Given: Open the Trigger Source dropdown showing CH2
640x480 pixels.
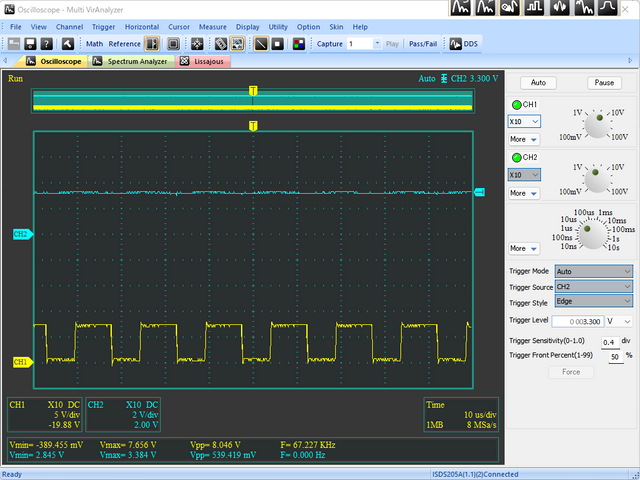Looking at the screenshot, I should [593, 286].
